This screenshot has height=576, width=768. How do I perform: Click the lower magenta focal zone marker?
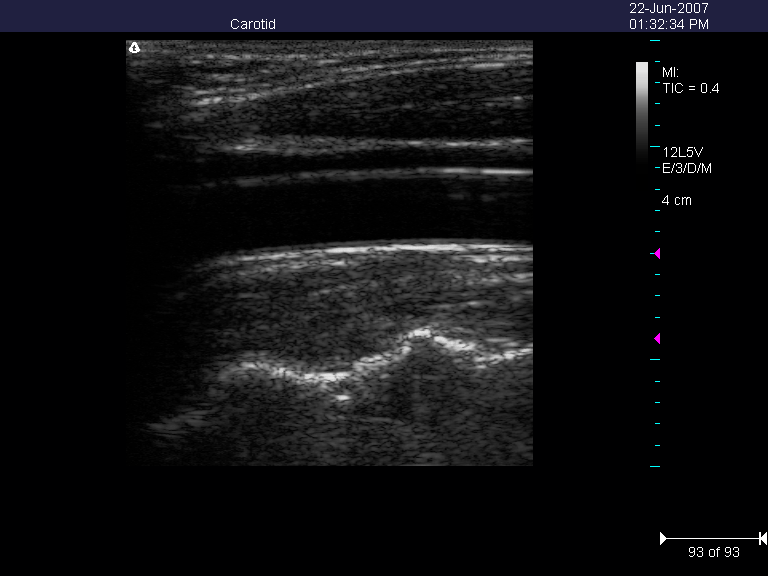pyautogui.click(x=656, y=339)
